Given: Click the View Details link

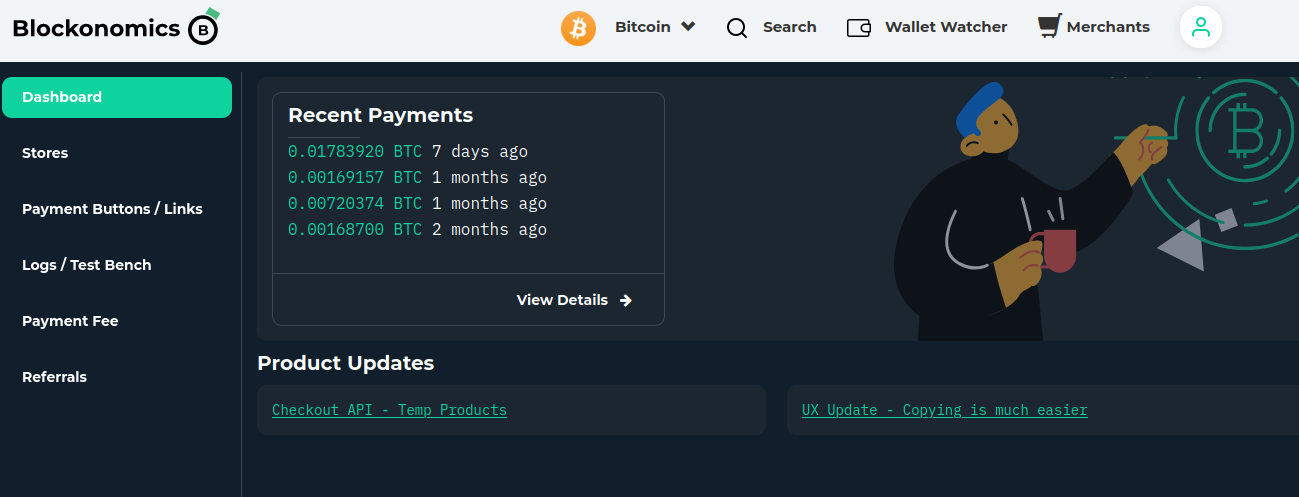Looking at the screenshot, I should 562,300.
